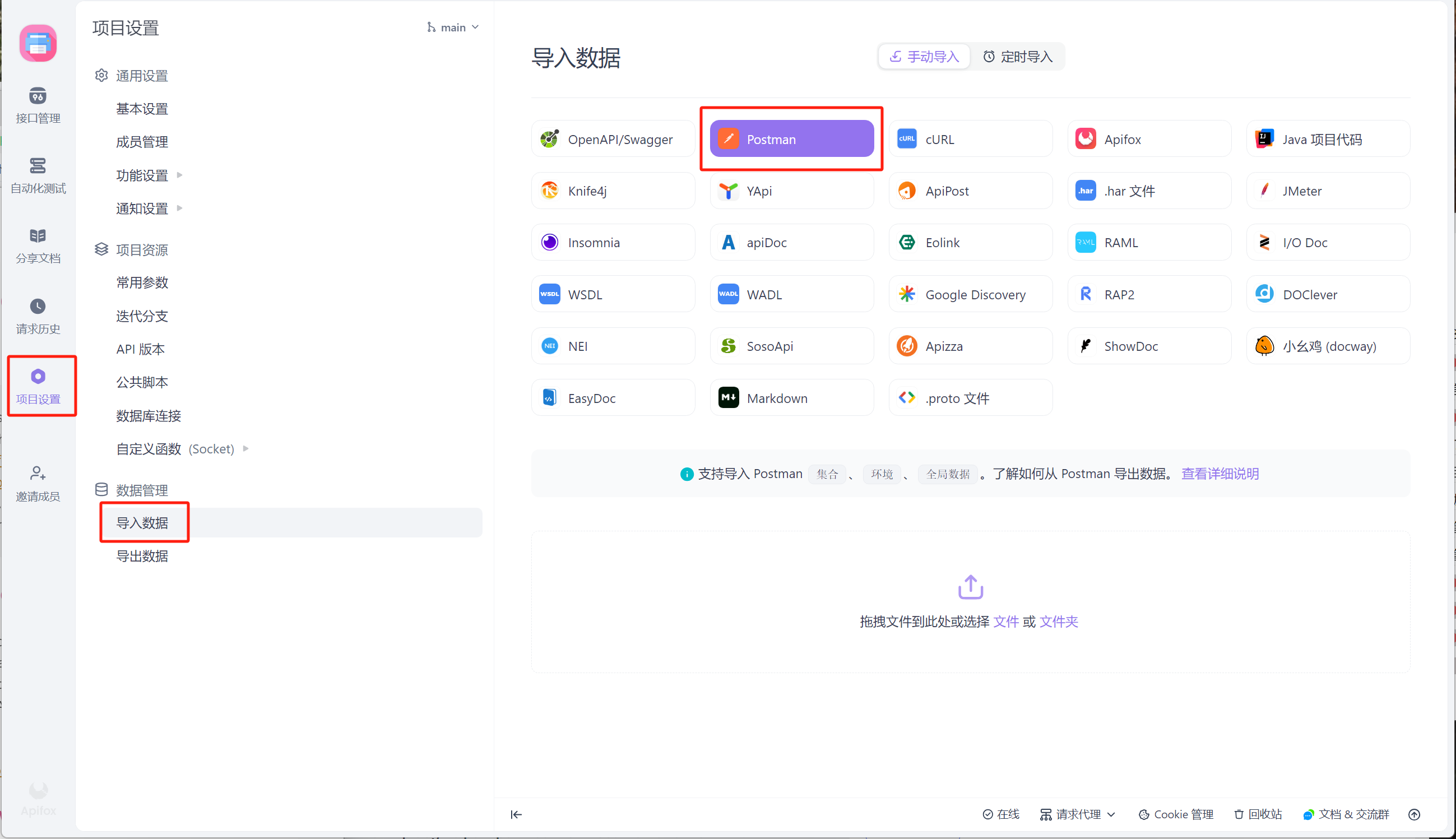Select the Insomnia import format
This screenshot has width=1456, height=839.
coord(613,242)
